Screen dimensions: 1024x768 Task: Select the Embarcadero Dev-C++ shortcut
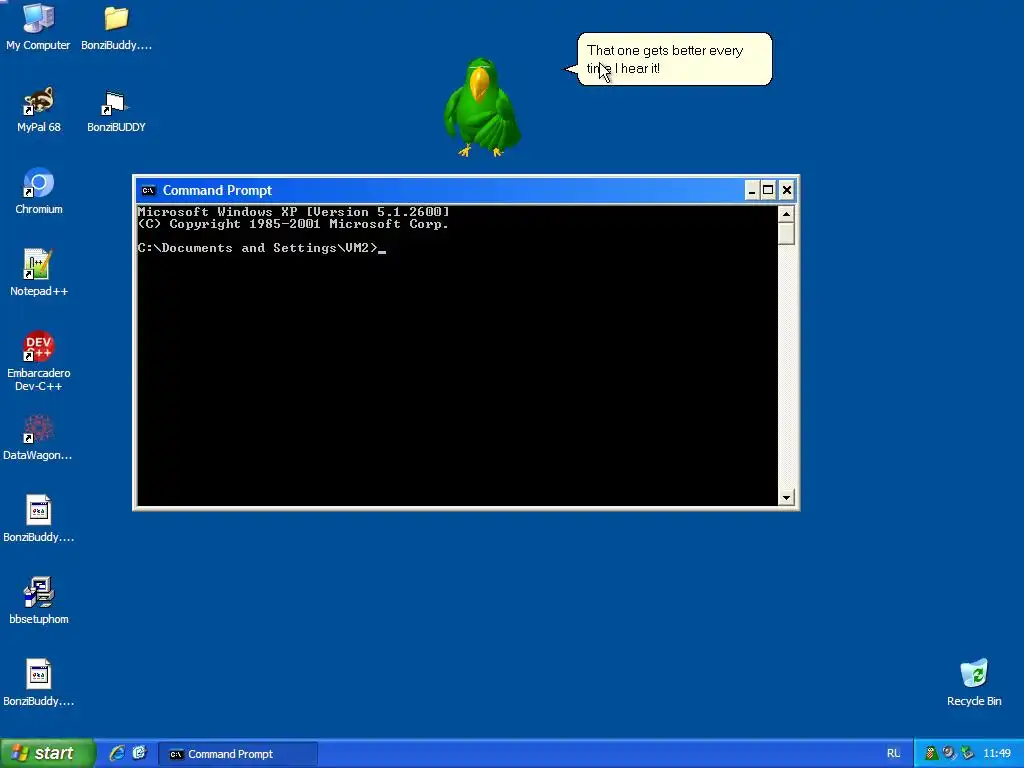tap(39, 361)
